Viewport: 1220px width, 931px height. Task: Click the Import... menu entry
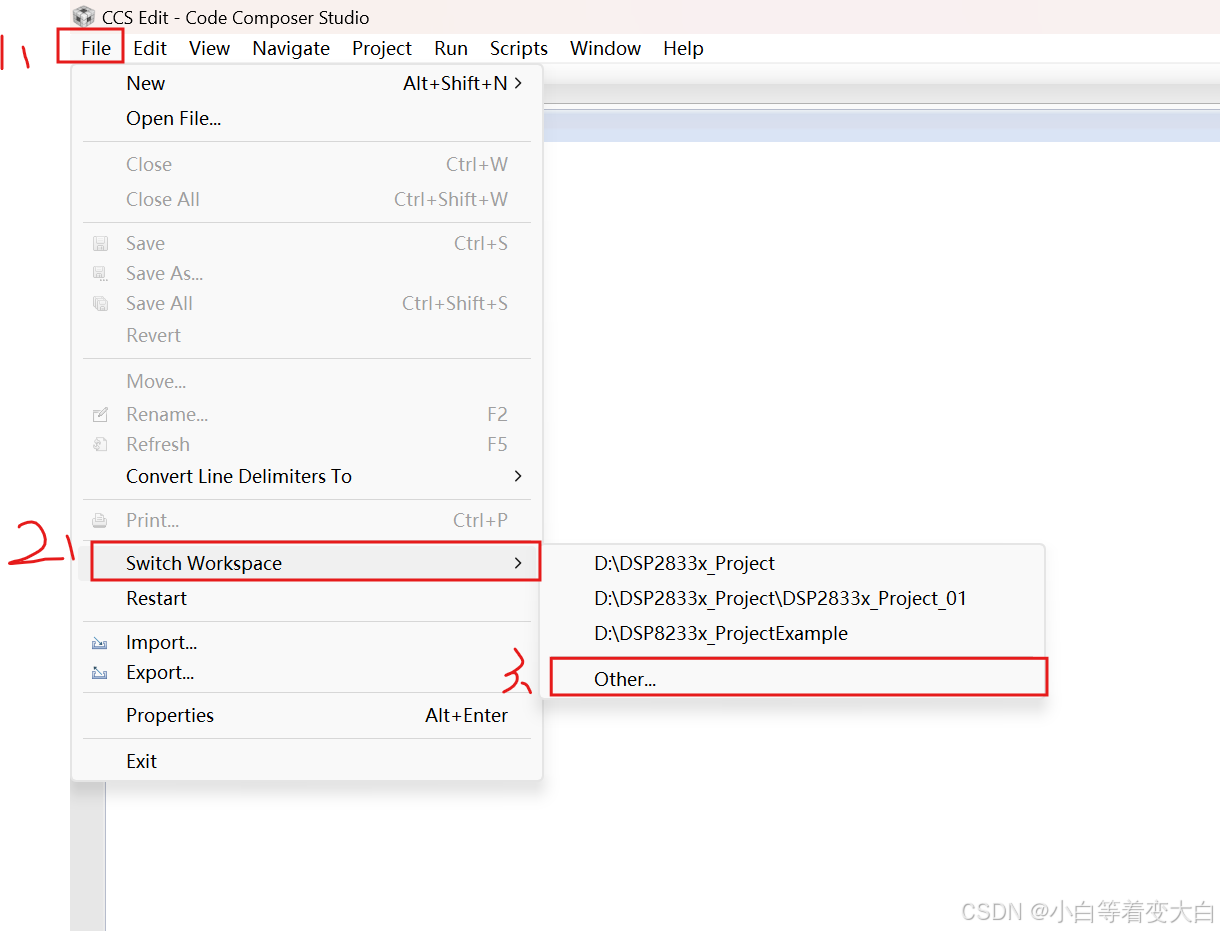coord(307,643)
